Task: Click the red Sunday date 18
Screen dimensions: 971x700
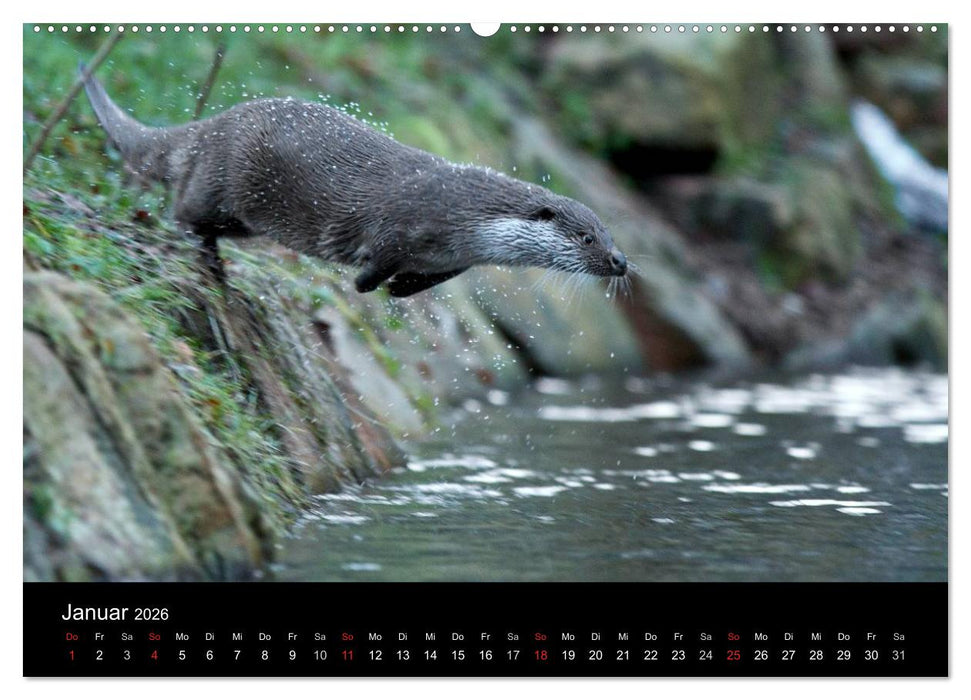Action: [539, 653]
